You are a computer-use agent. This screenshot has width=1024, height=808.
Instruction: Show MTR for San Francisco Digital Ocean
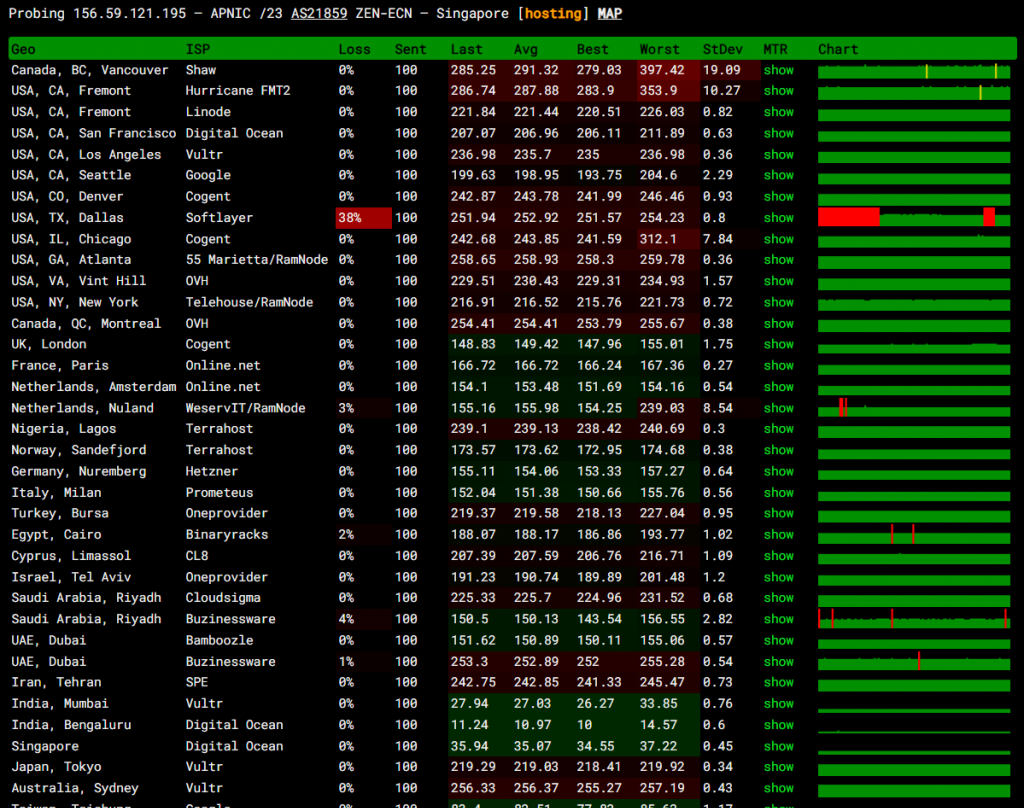(778, 133)
